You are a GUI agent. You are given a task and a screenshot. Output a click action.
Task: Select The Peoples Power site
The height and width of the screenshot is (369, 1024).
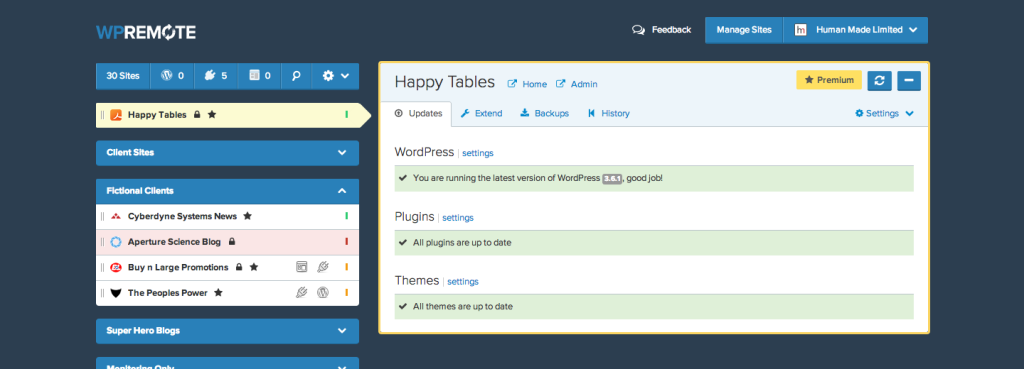coord(227,293)
